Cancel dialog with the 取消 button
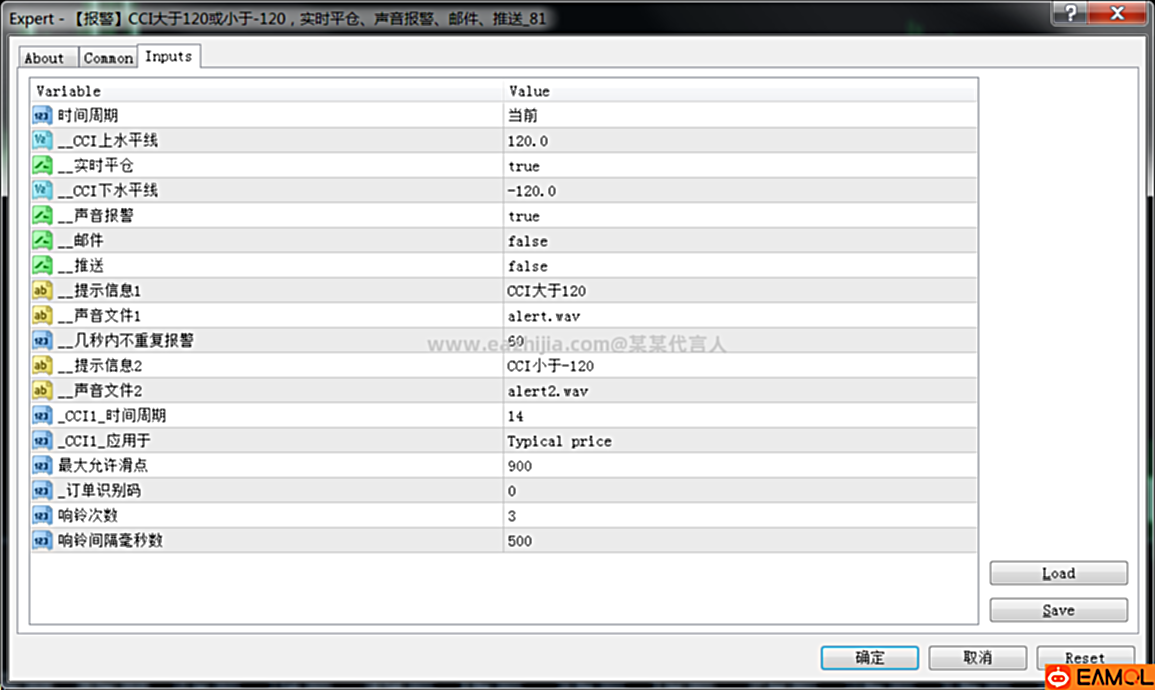 [x=977, y=658]
